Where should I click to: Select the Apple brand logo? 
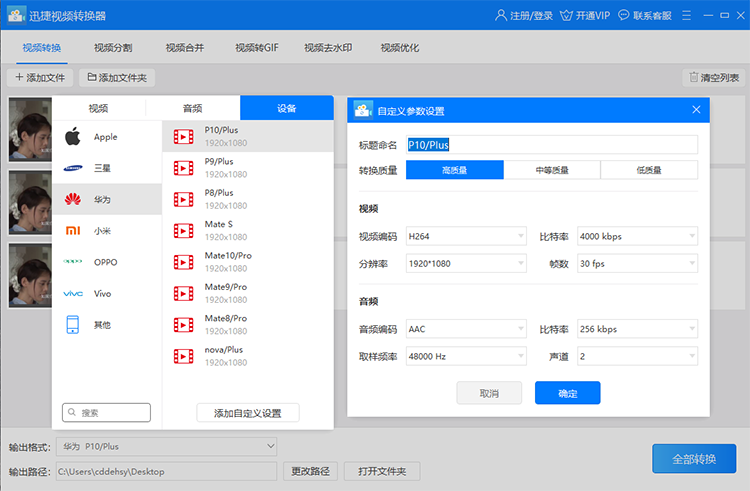click(x=73, y=136)
